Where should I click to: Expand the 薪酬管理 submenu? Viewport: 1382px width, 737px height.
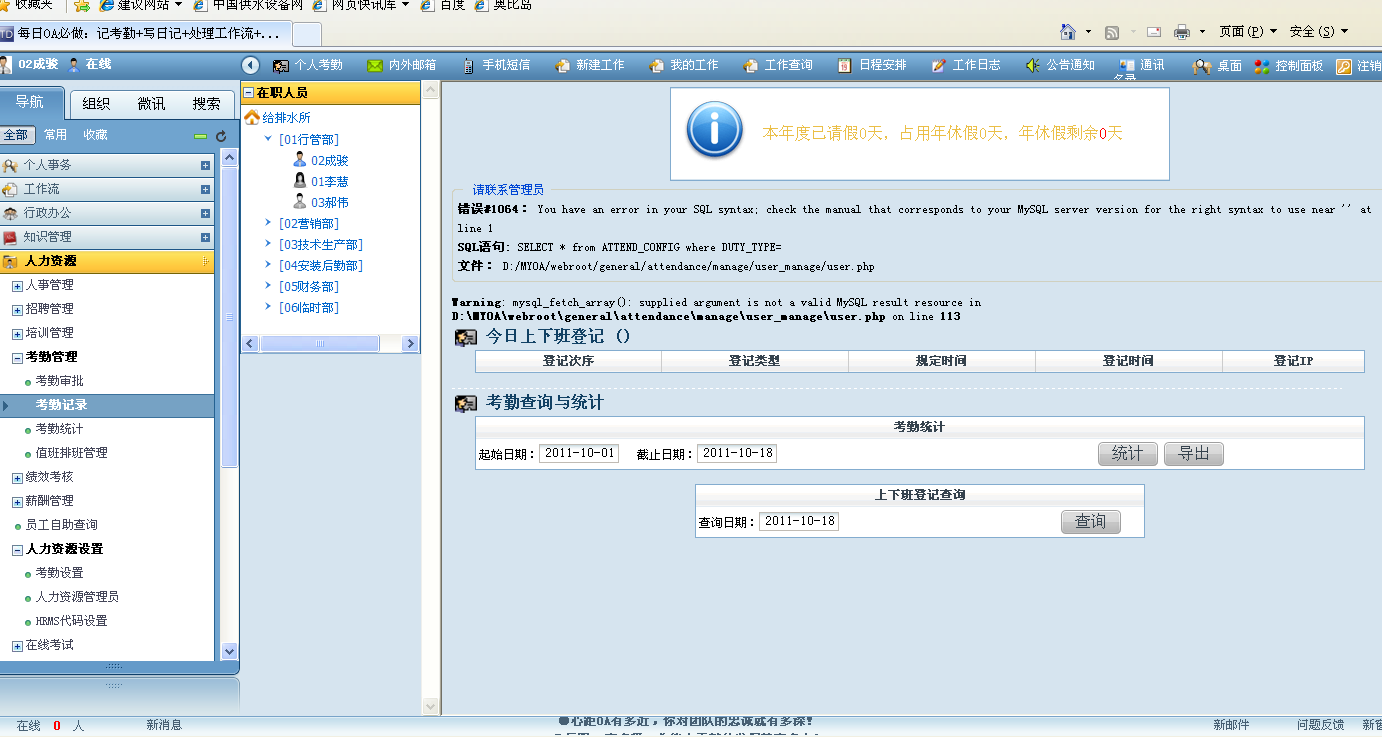click(17, 502)
